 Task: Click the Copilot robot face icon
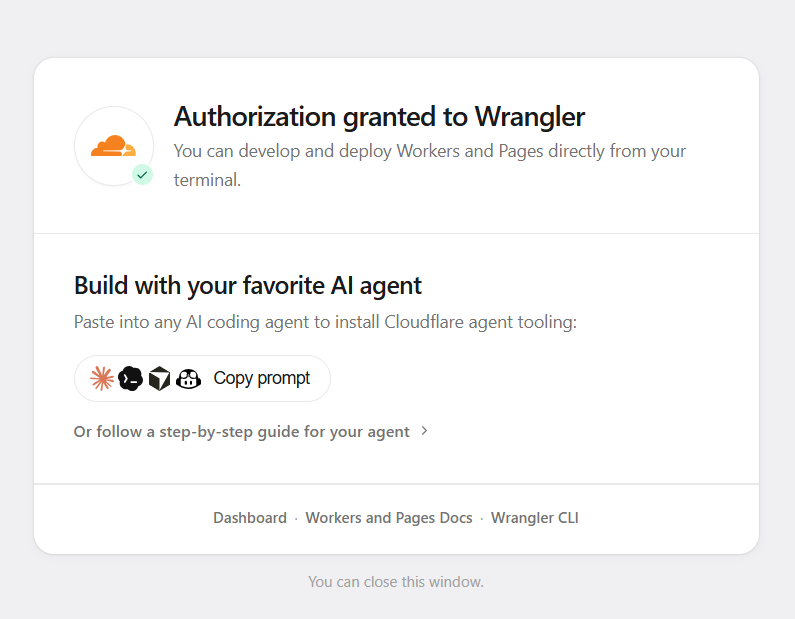point(188,379)
